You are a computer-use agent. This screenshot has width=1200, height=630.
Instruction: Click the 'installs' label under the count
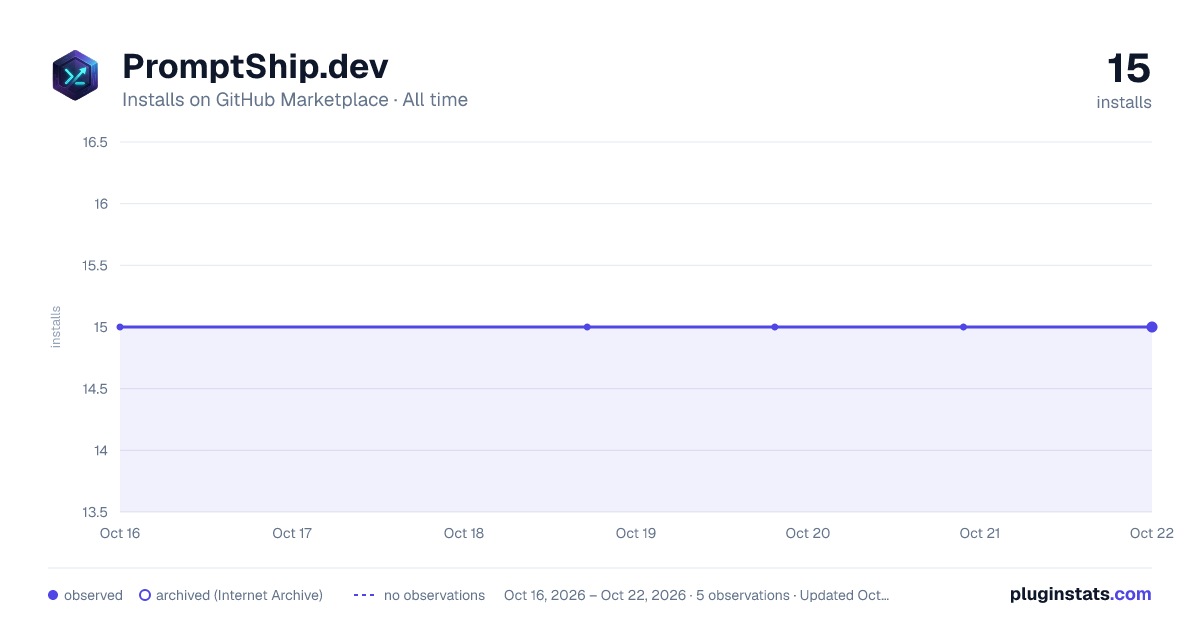pyautogui.click(x=1124, y=102)
